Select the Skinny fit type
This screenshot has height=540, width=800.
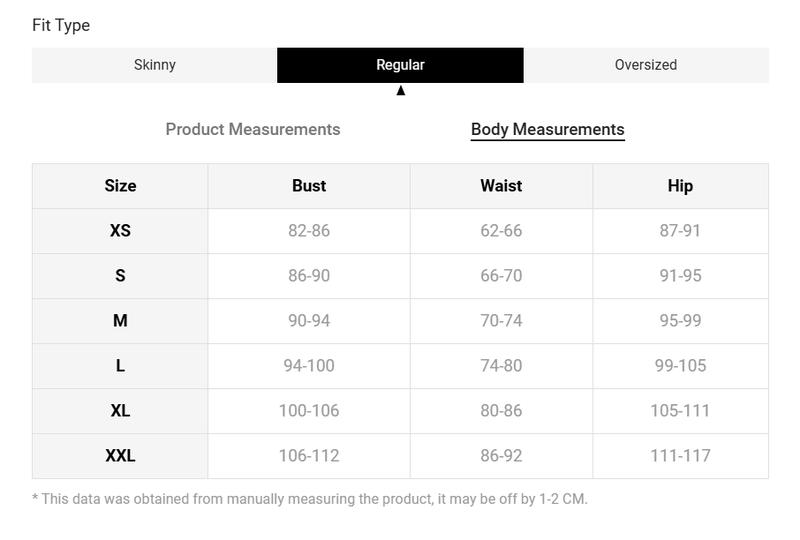coord(154,65)
